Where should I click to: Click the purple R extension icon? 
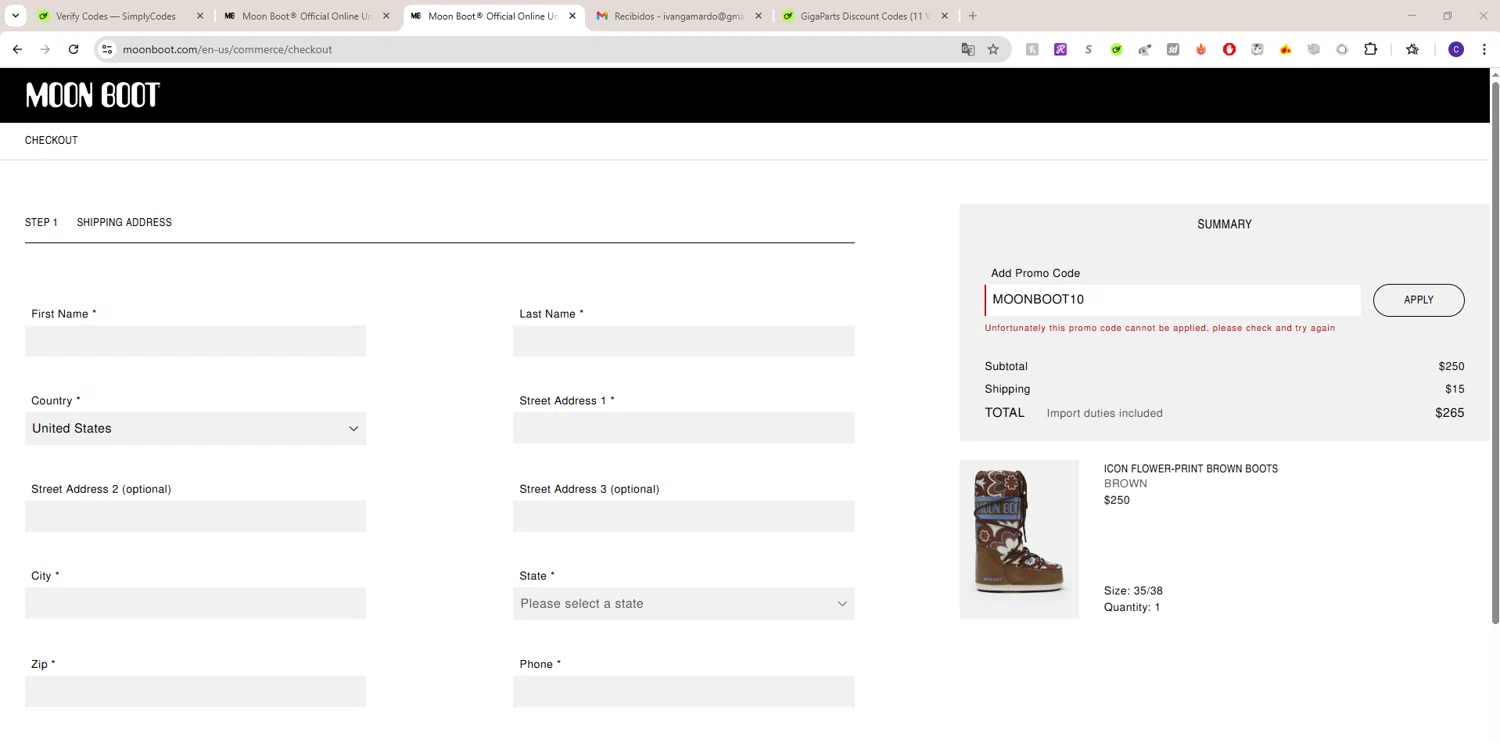click(x=1060, y=49)
